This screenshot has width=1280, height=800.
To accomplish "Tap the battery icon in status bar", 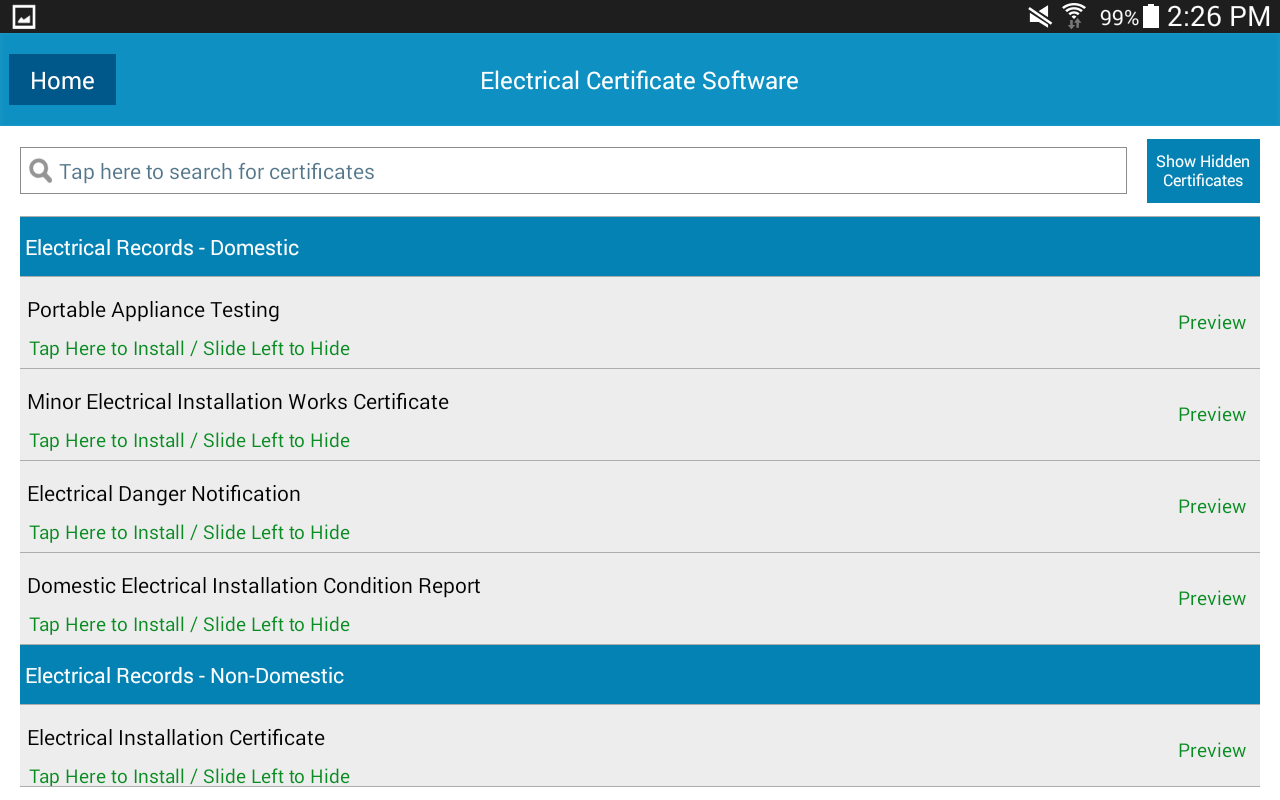I will [1151, 16].
